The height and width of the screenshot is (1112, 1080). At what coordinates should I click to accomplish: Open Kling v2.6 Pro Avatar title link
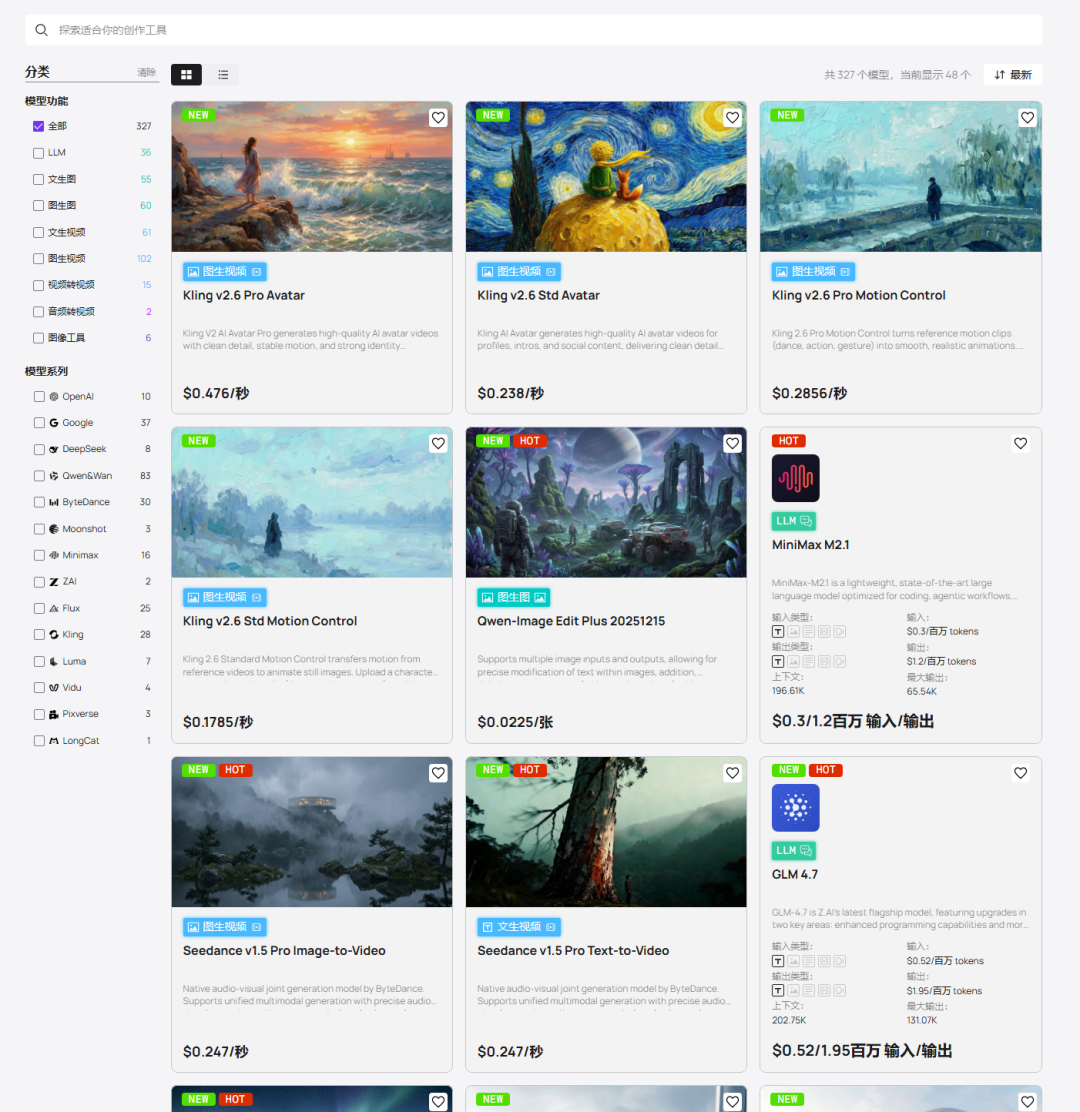(x=243, y=296)
